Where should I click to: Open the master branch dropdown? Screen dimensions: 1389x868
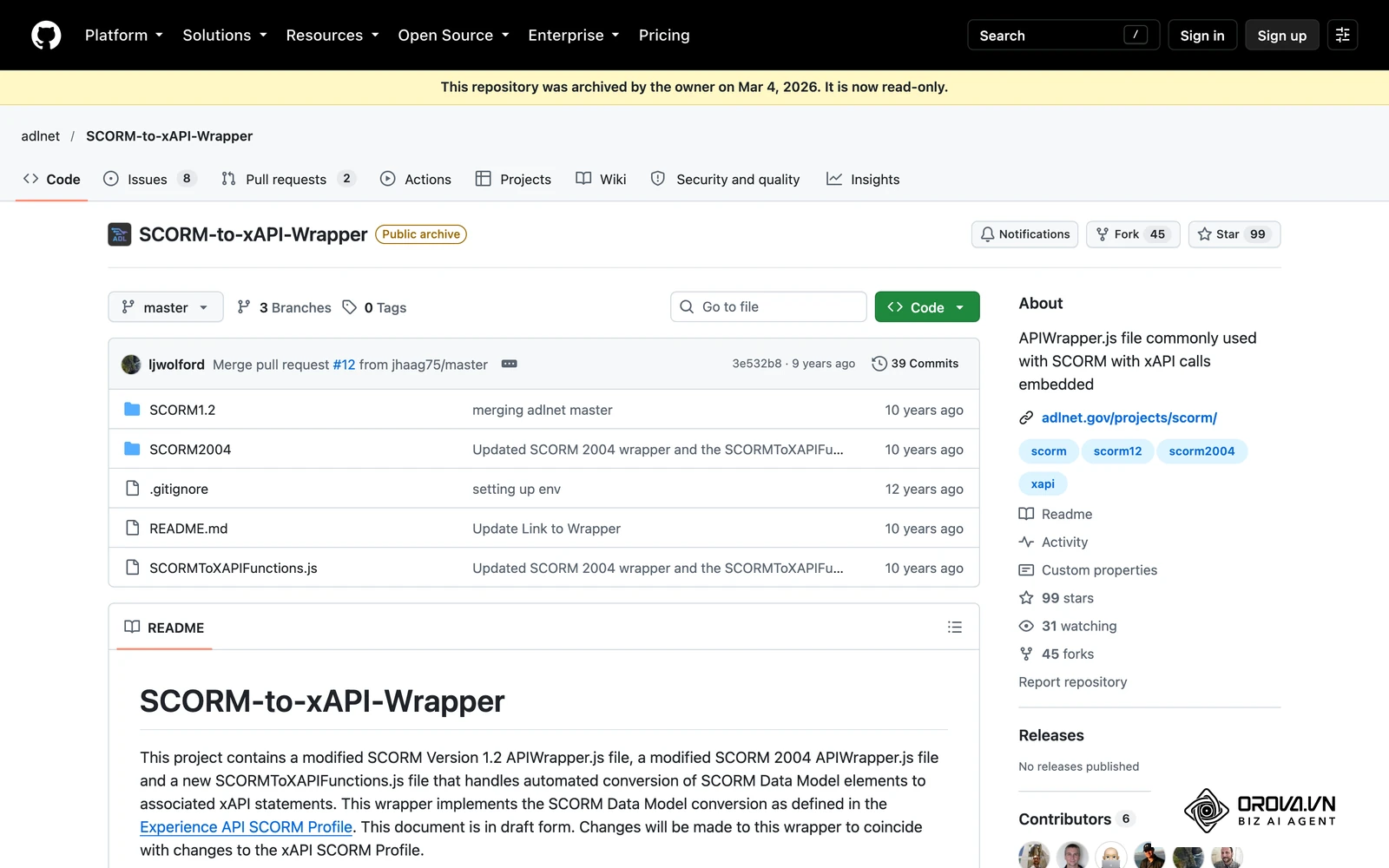[166, 307]
